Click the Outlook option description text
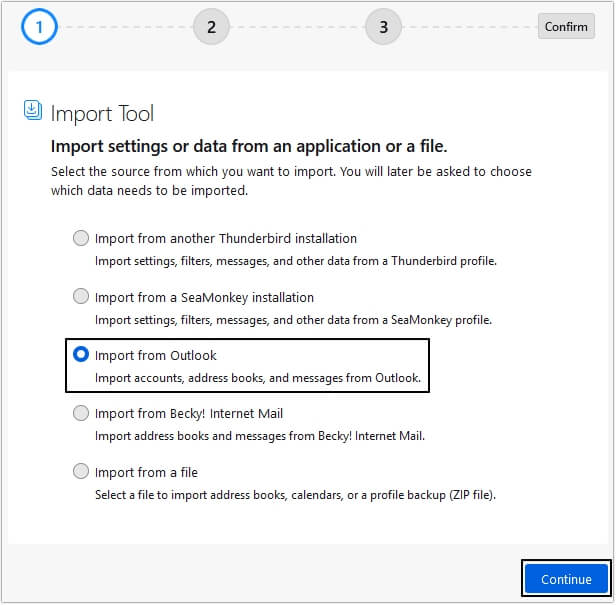This screenshot has height=605, width=616. (258, 379)
